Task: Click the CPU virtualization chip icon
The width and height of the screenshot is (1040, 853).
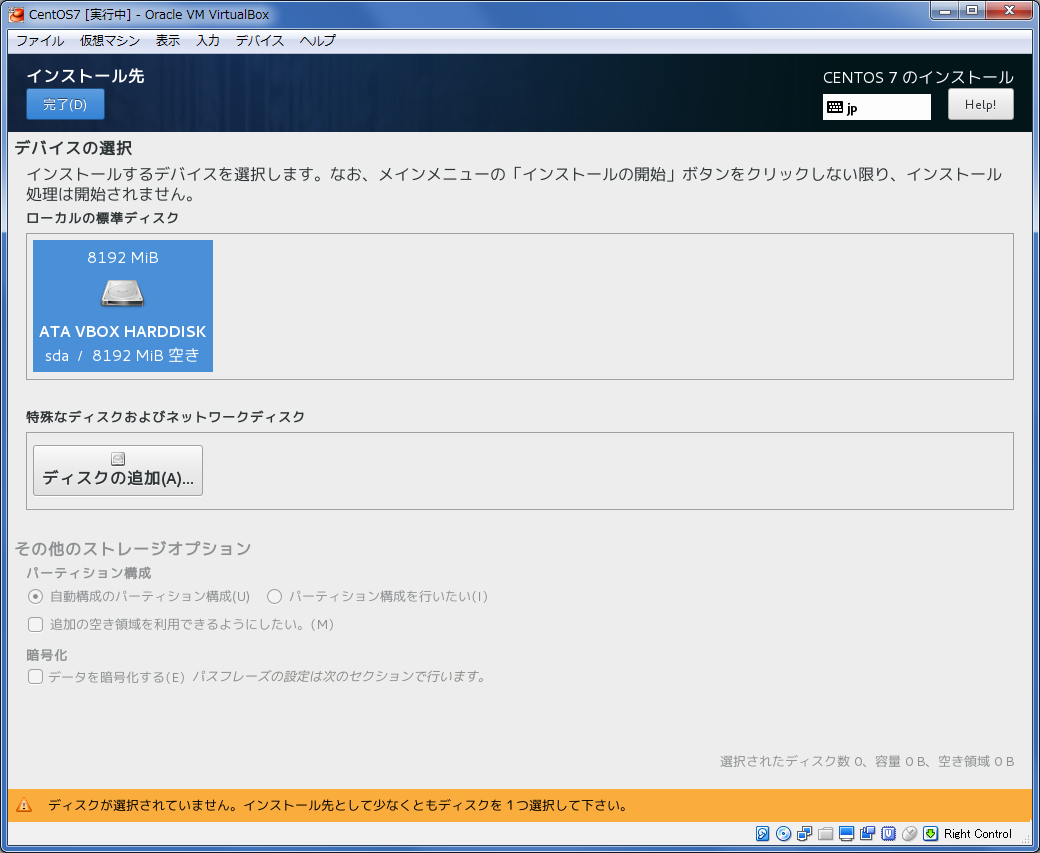Action: click(888, 834)
